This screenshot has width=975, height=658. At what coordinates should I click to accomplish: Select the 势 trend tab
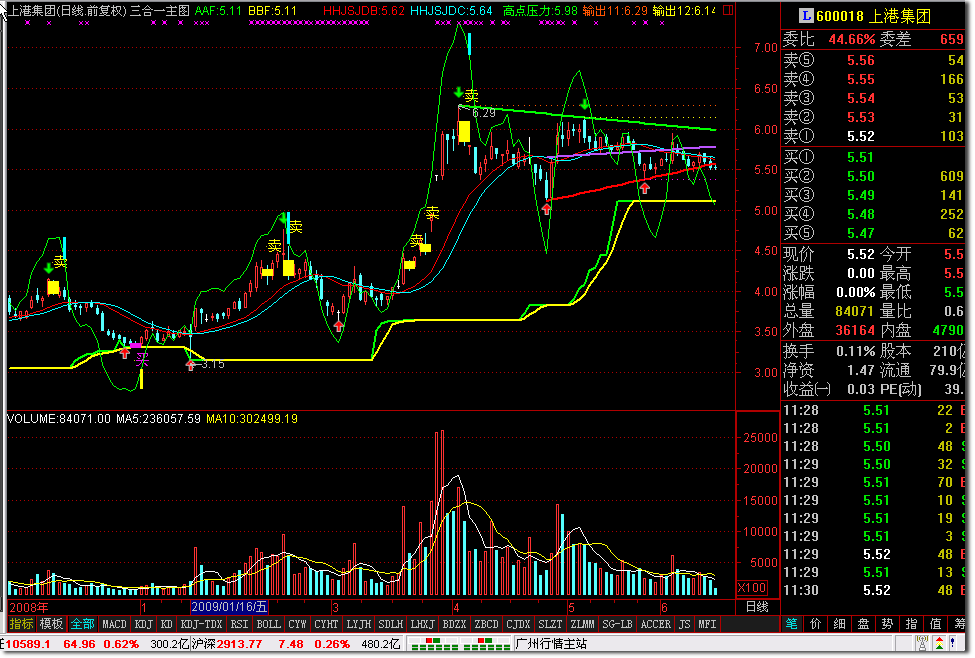[887, 624]
